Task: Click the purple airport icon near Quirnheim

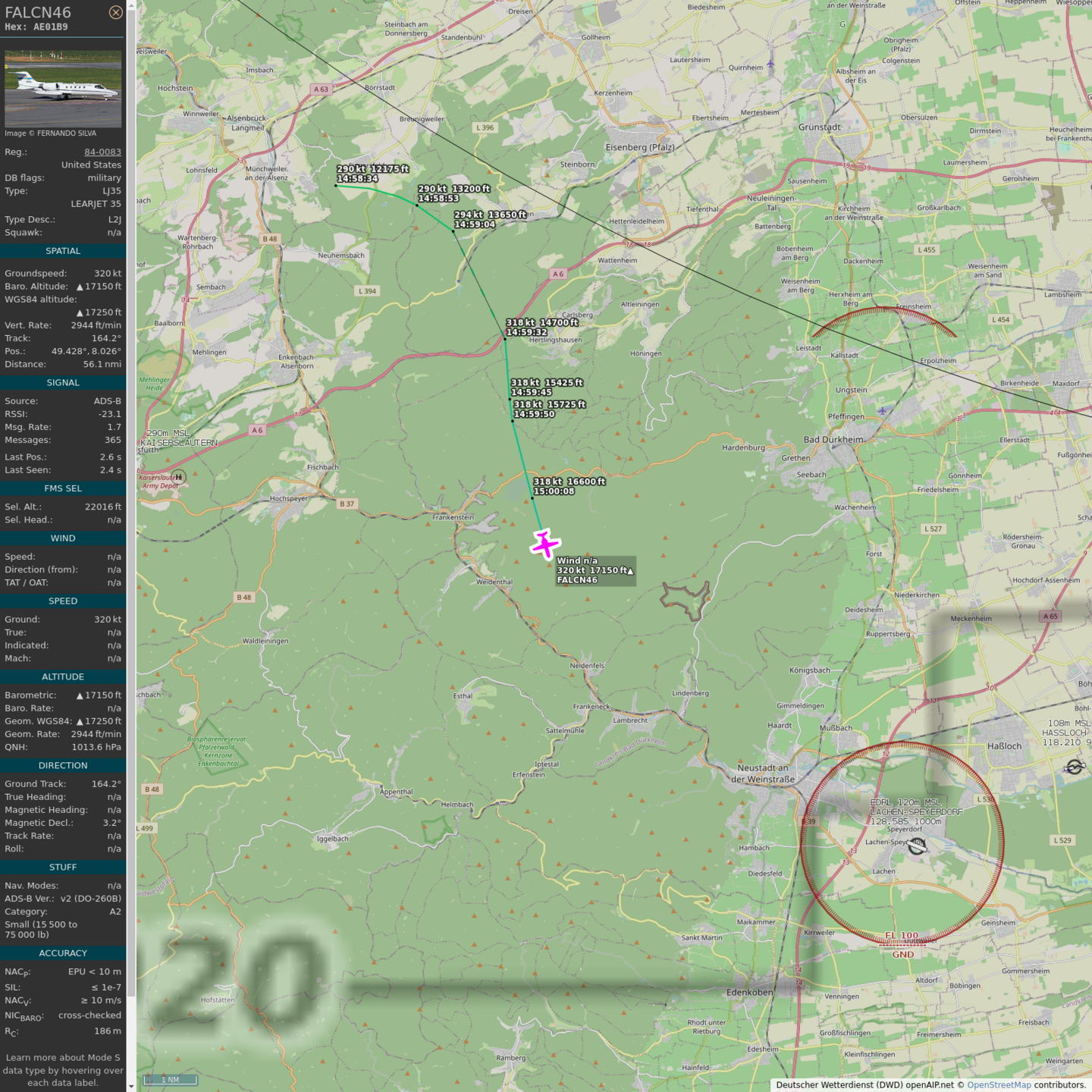Action: point(770,64)
